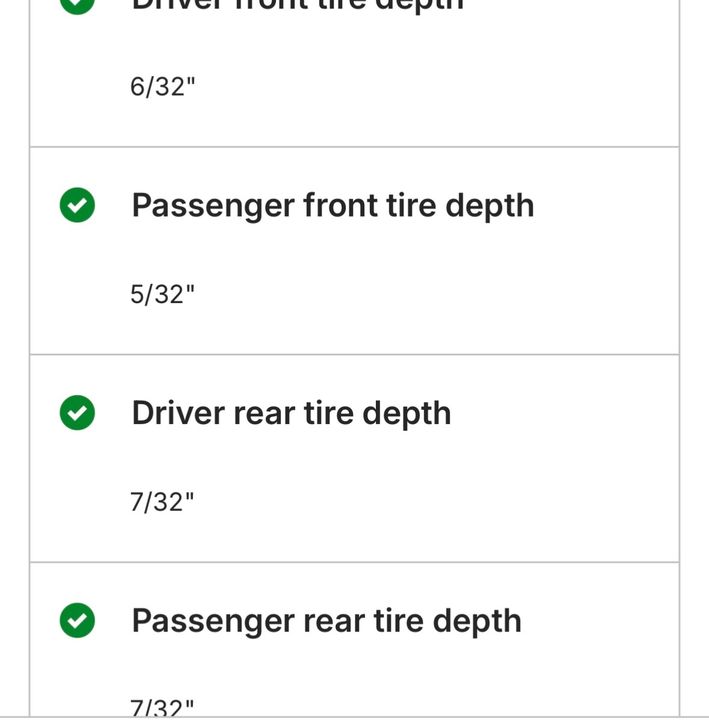Click the 6/32" measurement value
The width and height of the screenshot is (709, 720).
[163, 87]
